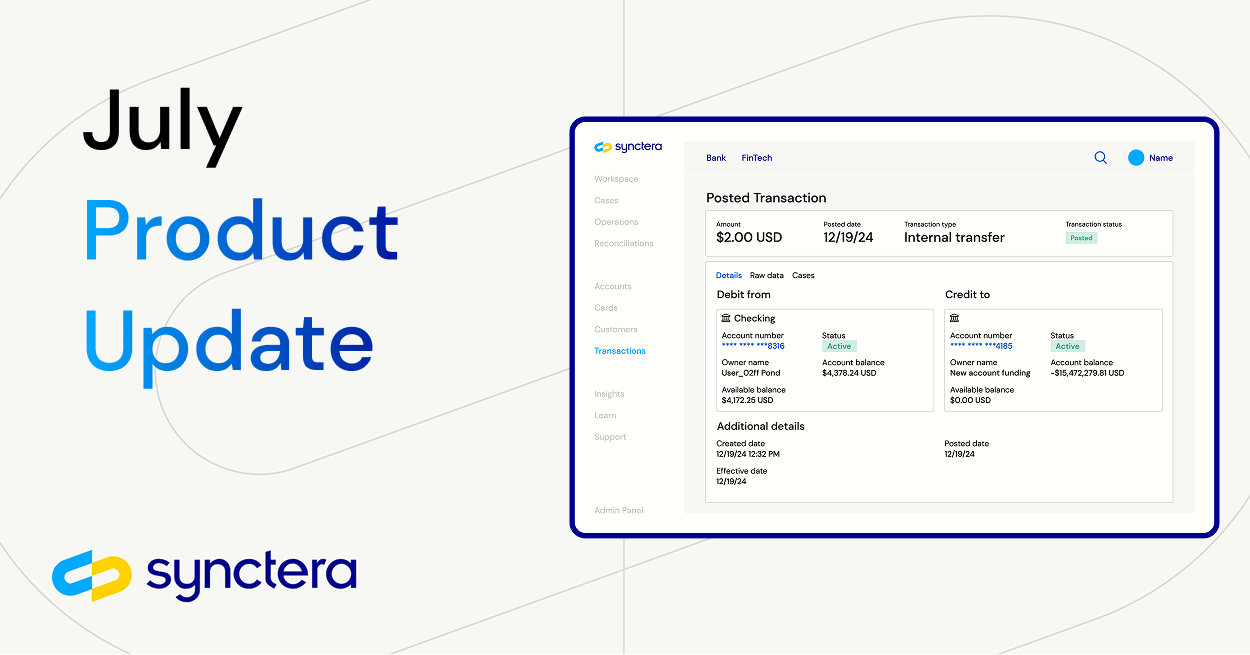This screenshot has height=655, width=1250.
Task: Click the $0.00 USD available balance
Action: pos(970,400)
